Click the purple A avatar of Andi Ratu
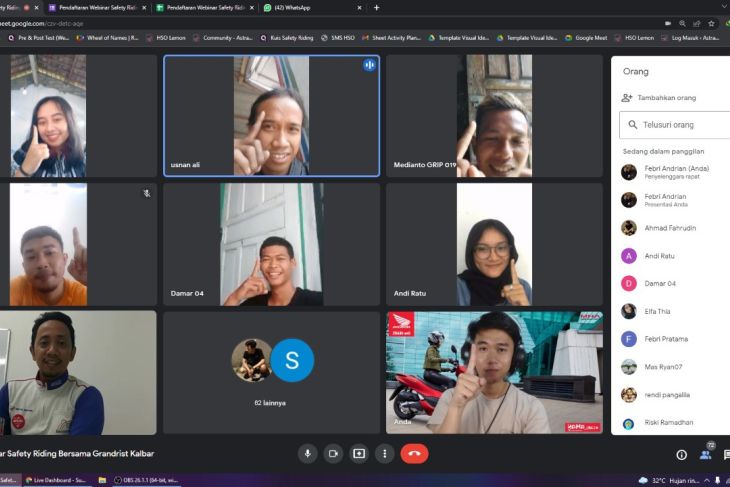The image size is (730, 487). tap(629, 256)
